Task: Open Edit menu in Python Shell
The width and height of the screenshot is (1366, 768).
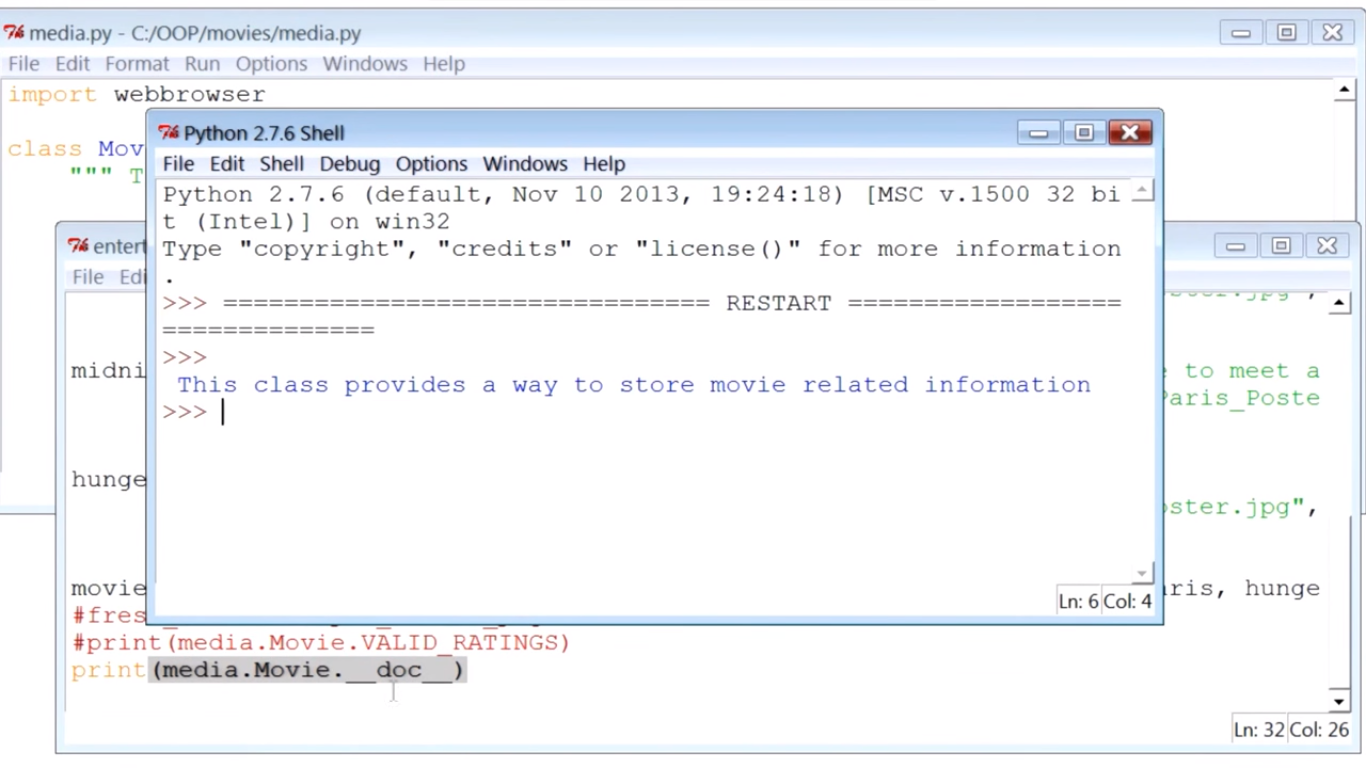Action: (x=227, y=164)
